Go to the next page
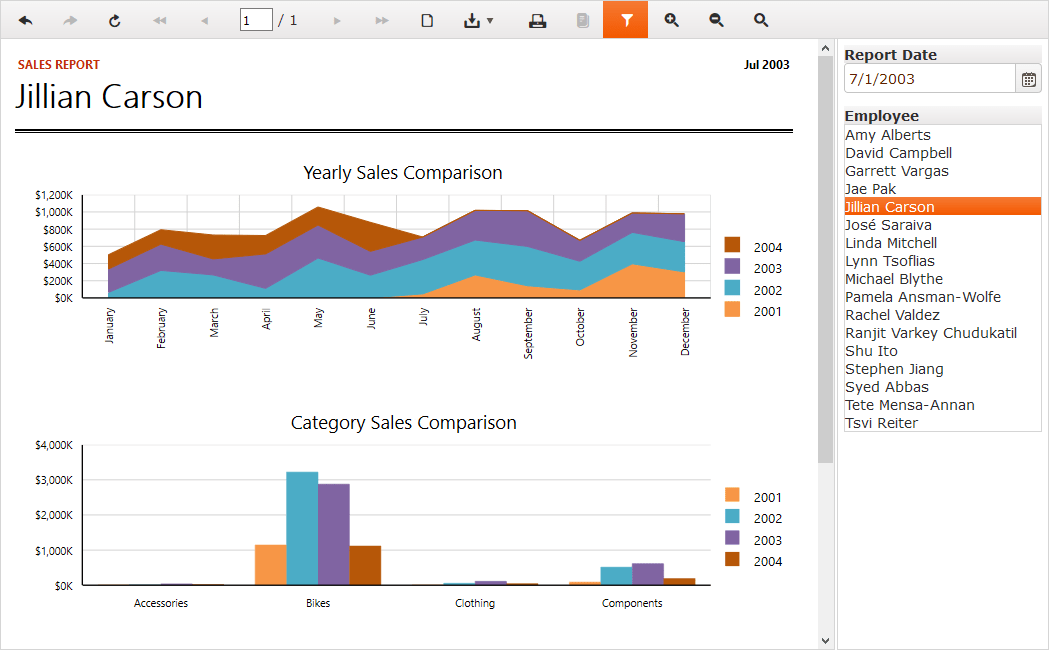Viewport: 1049px width, 650px height. point(337,20)
